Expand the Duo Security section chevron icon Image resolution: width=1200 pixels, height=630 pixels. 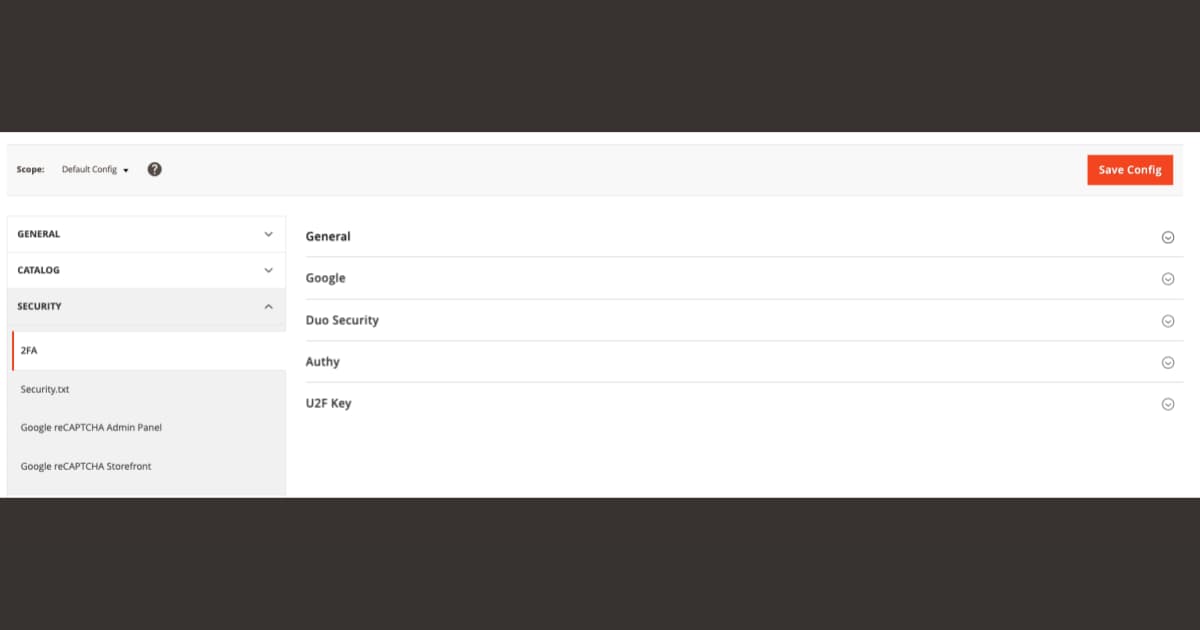[x=1168, y=320]
